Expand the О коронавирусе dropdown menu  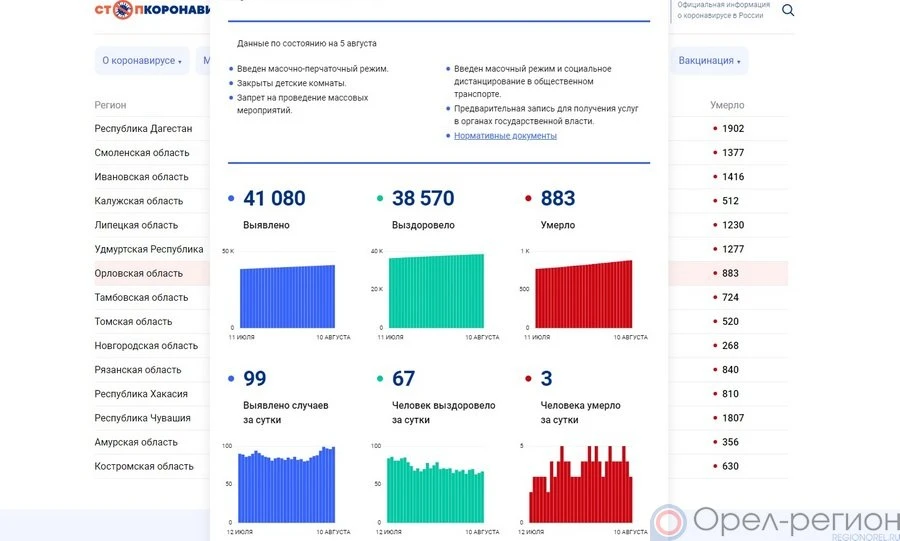pos(142,61)
